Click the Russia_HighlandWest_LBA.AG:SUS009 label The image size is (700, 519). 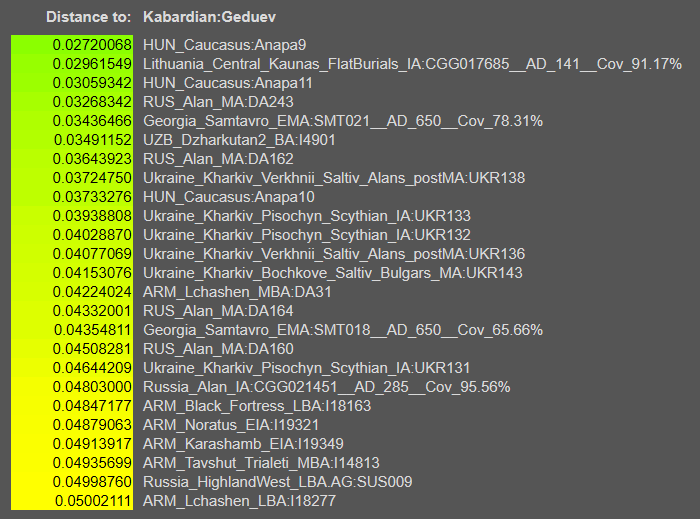pos(276,482)
